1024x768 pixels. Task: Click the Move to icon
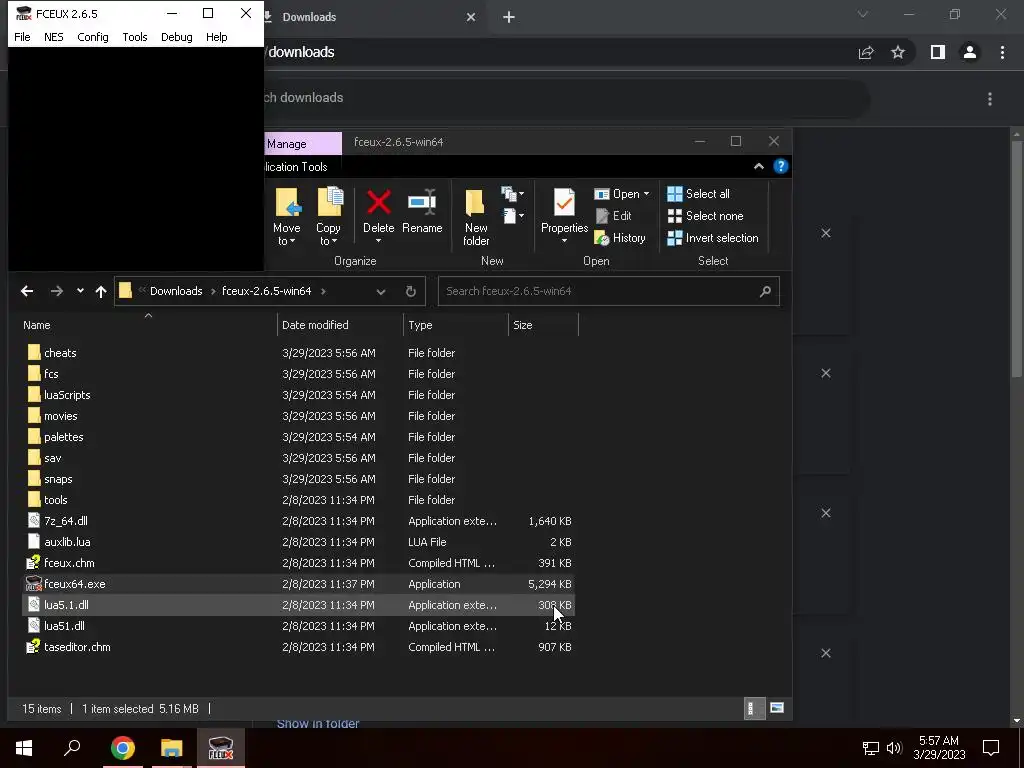(287, 202)
